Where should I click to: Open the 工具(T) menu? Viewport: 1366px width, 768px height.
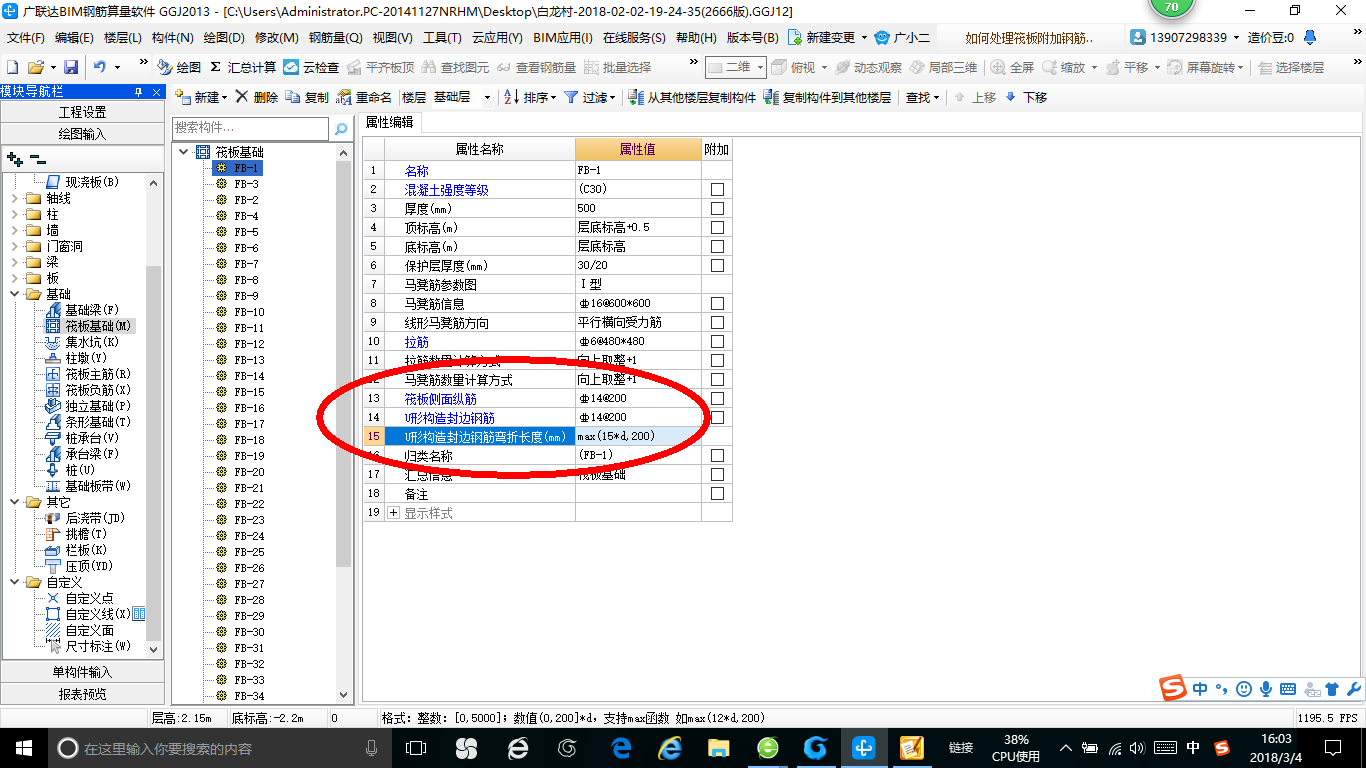pos(442,37)
